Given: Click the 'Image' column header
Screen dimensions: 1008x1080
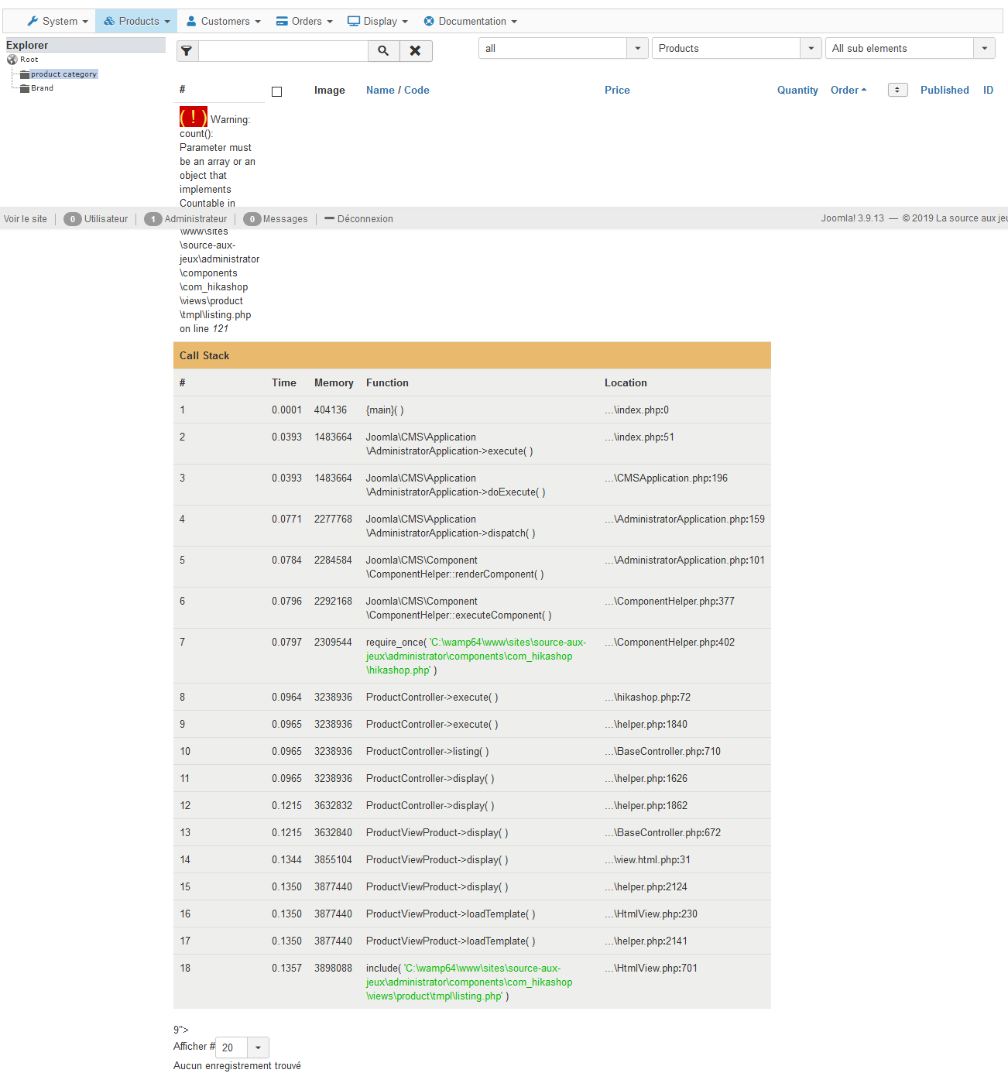Looking at the screenshot, I should click(x=329, y=90).
